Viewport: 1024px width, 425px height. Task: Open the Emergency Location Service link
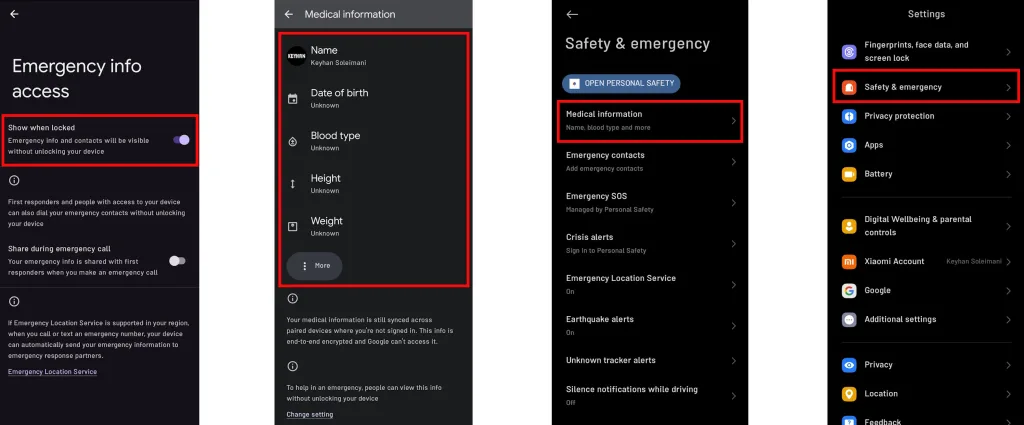[52, 372]
